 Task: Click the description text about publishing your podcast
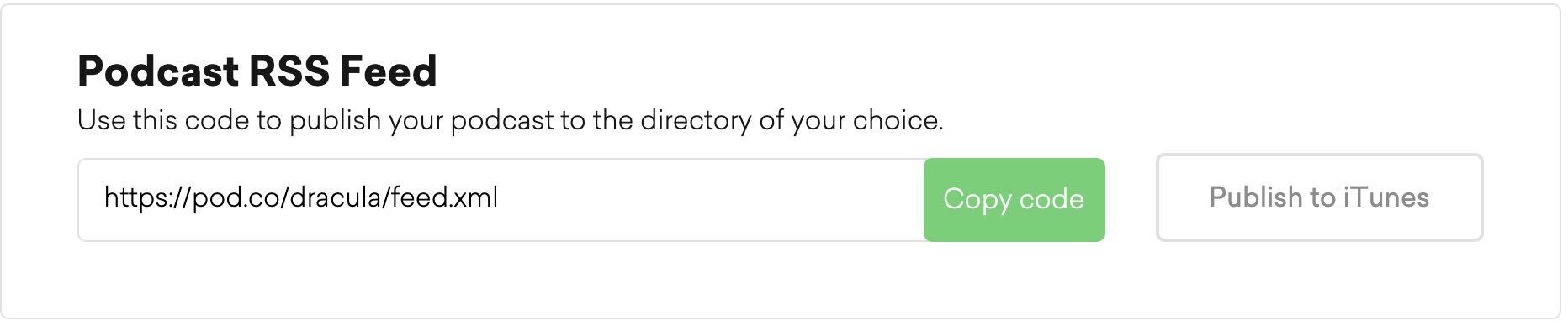pyautogui.click(x=510, y=121)
